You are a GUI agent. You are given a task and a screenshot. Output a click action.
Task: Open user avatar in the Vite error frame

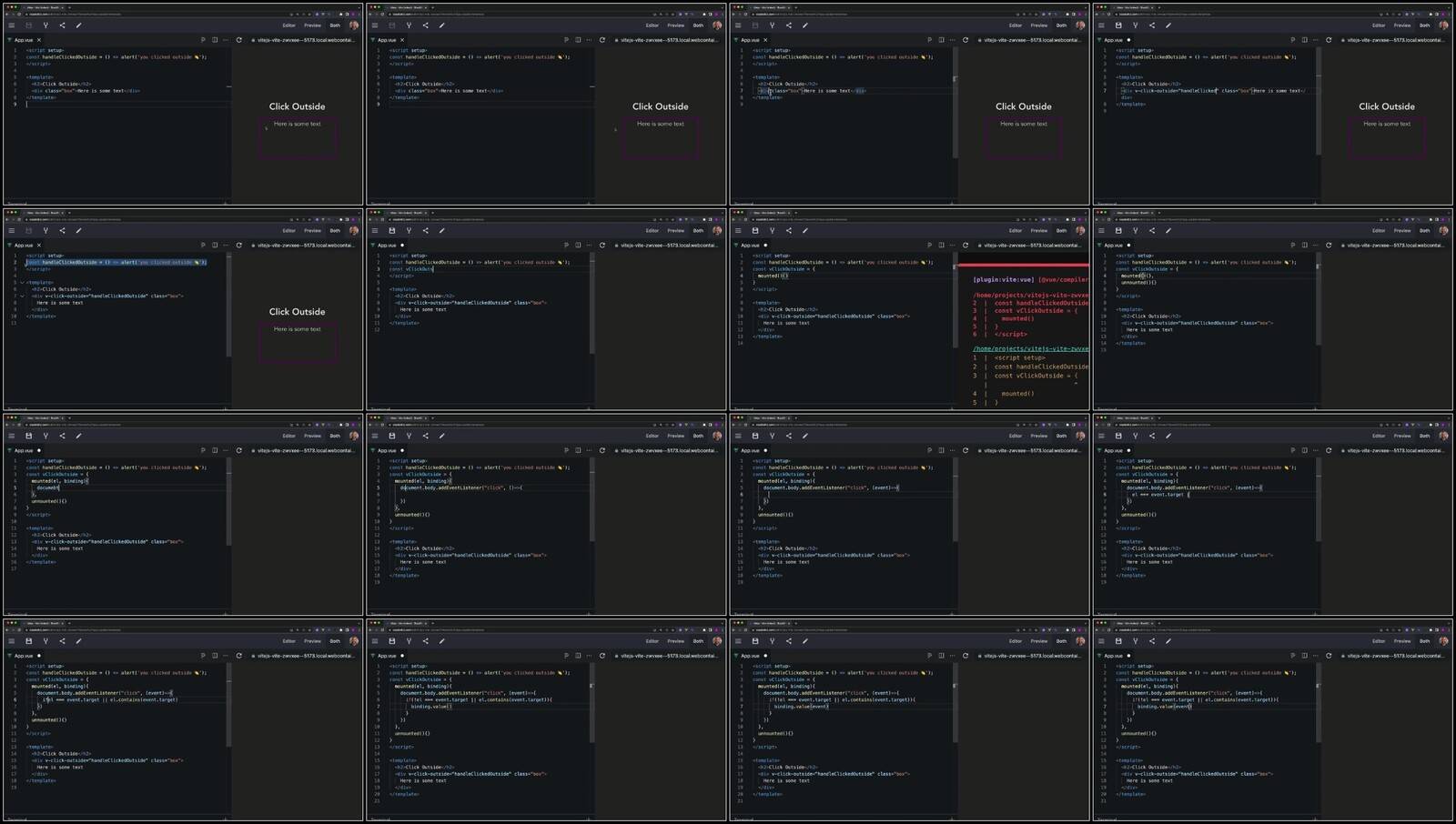pyautogui.click(x=1080, y=231)
